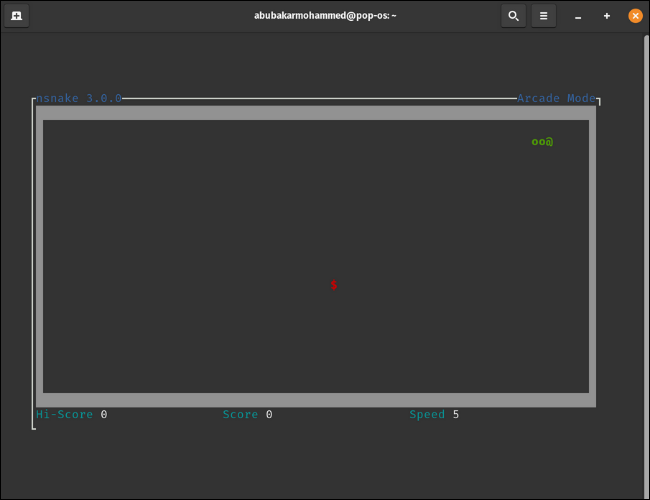Click the 'Score' label in status line
This screenshot has width=650, height=500.
pyautogui.click(x=240, y=414)
